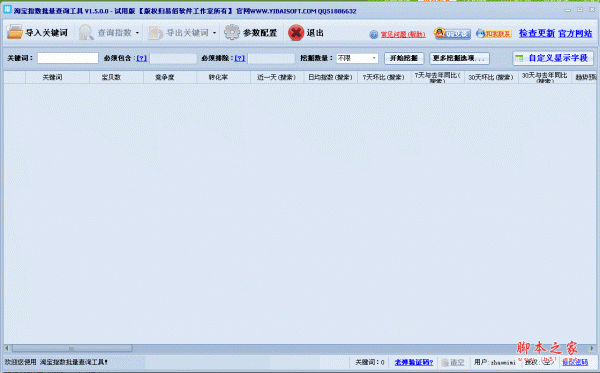
Task: Click the scrollbar left arrow
Action: [7, 348]
